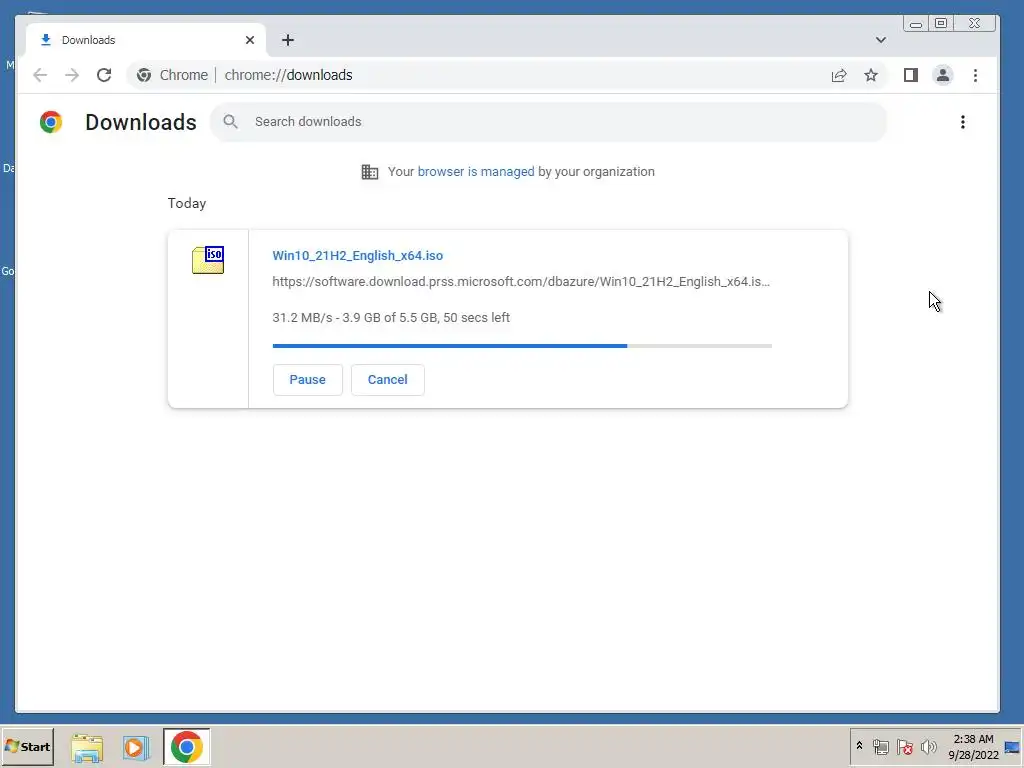Click the Chrome logo beside Downloads
The height and width of the screenshot is (768, 1024).
51,122
